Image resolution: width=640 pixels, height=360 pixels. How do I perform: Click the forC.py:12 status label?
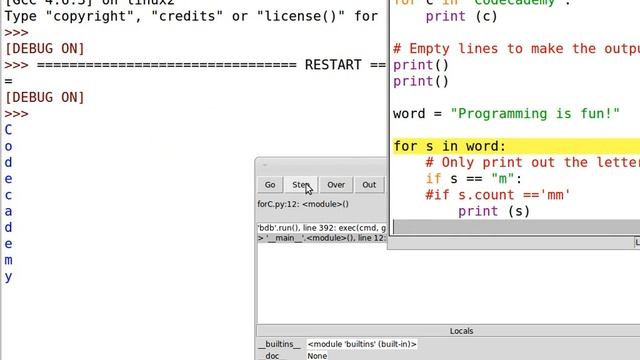click(x=303, y=204)
